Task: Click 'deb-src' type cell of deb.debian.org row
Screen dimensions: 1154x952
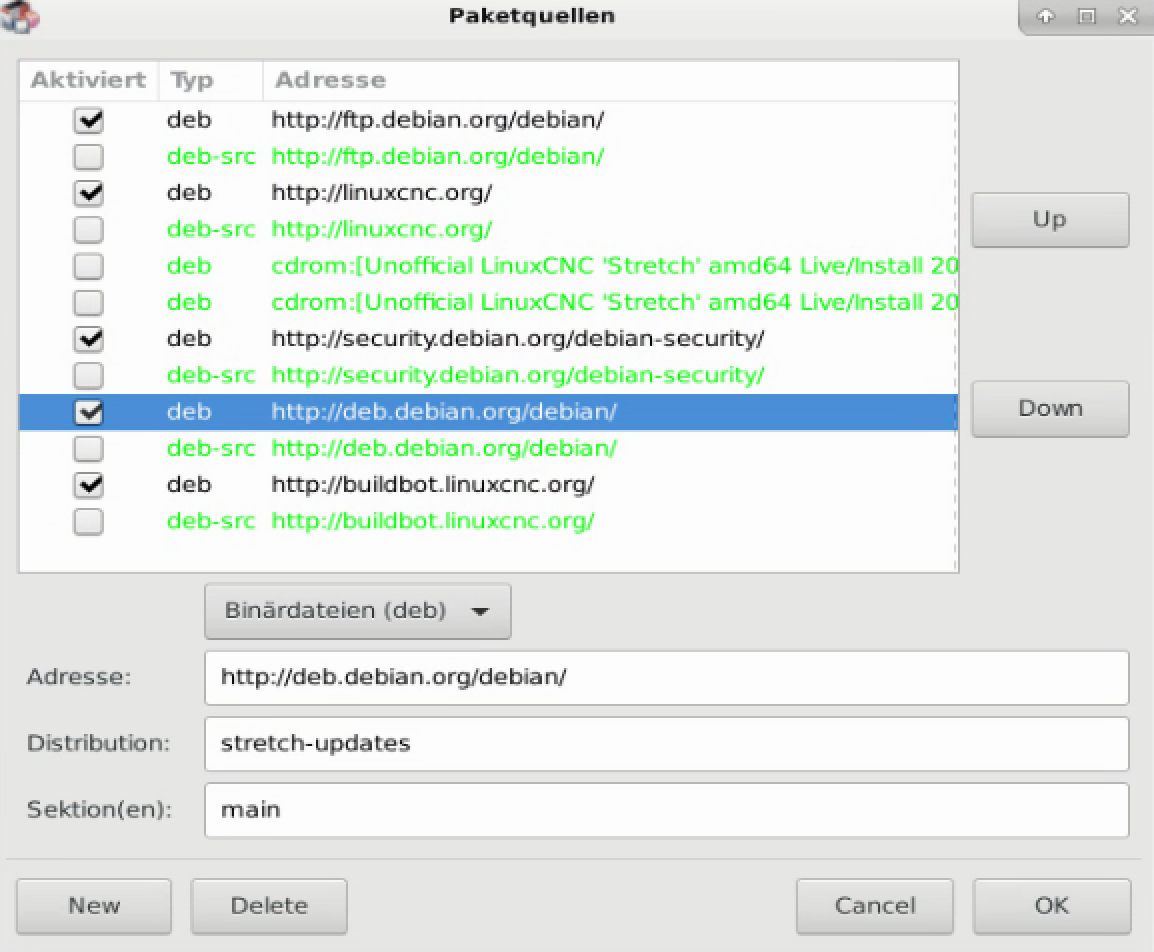Action: coord(211,448)
